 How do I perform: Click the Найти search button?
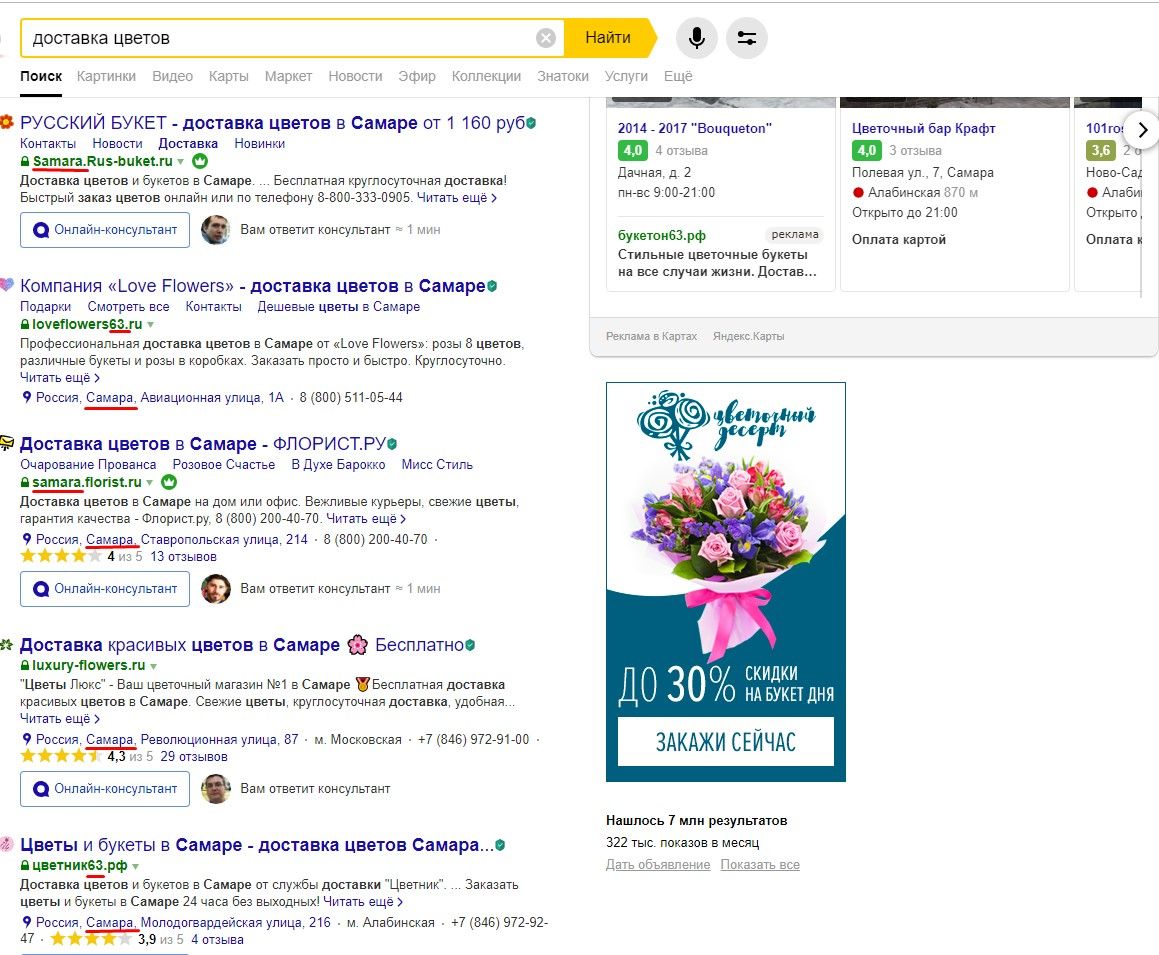click(x=608, y=38)
